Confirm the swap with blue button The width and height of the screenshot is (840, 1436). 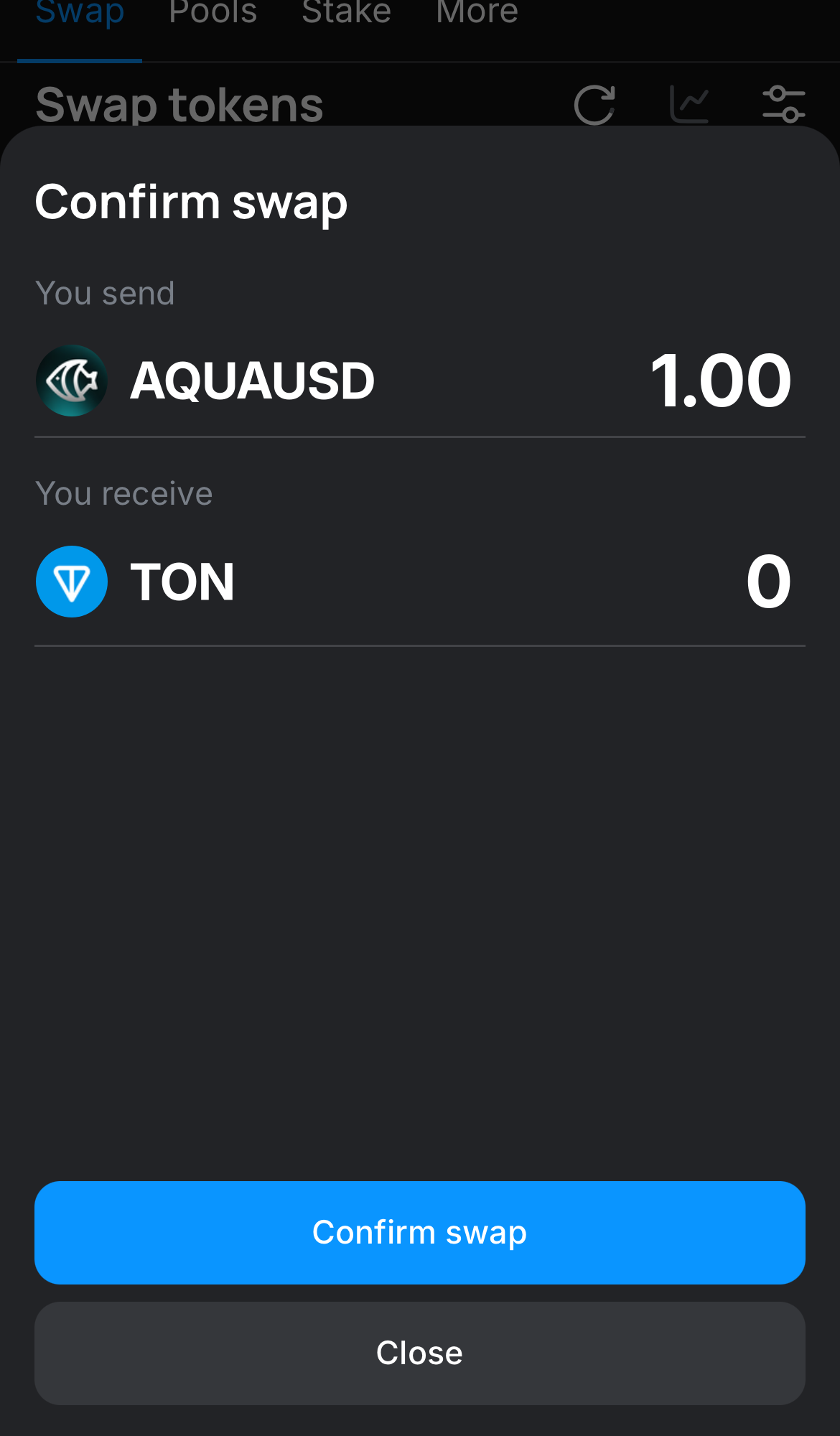(x=420, y=1233)
